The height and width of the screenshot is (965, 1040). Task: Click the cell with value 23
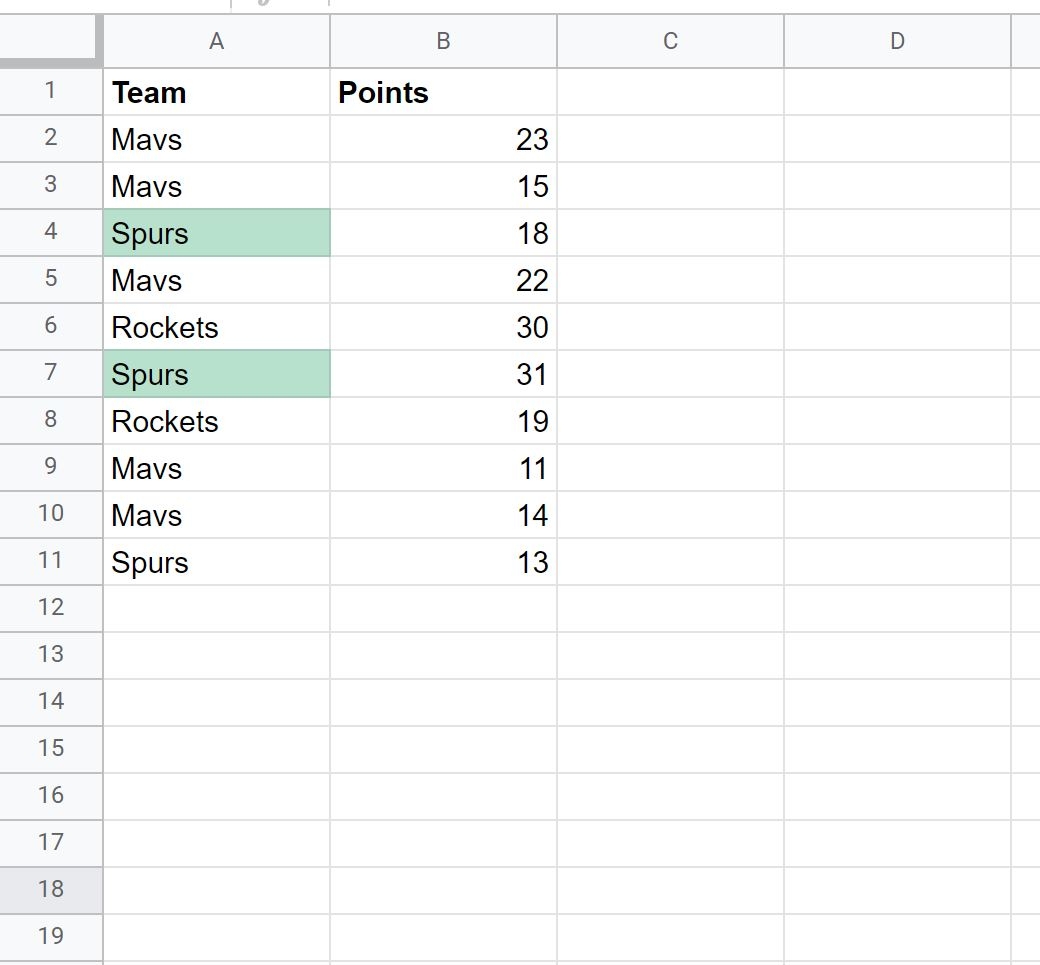coord(443,139)
